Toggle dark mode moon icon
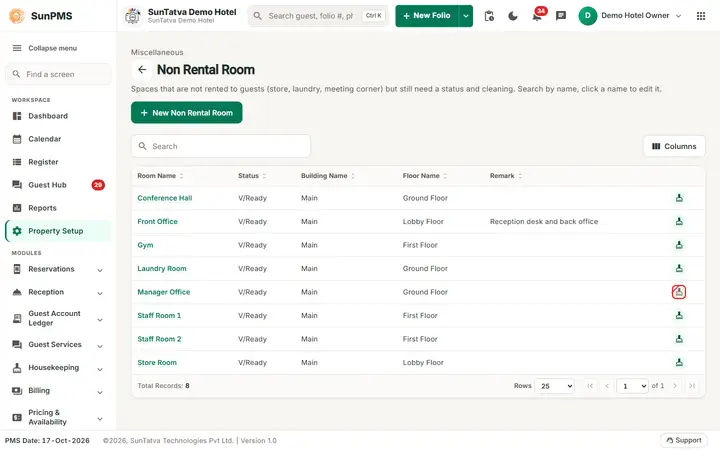The image size is (720, 450). tap(513, 16)
